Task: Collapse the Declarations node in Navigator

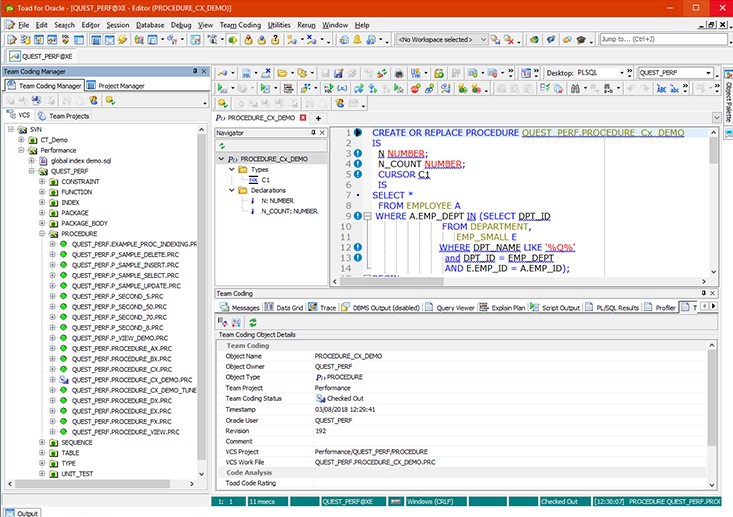Action: (232, 190)
